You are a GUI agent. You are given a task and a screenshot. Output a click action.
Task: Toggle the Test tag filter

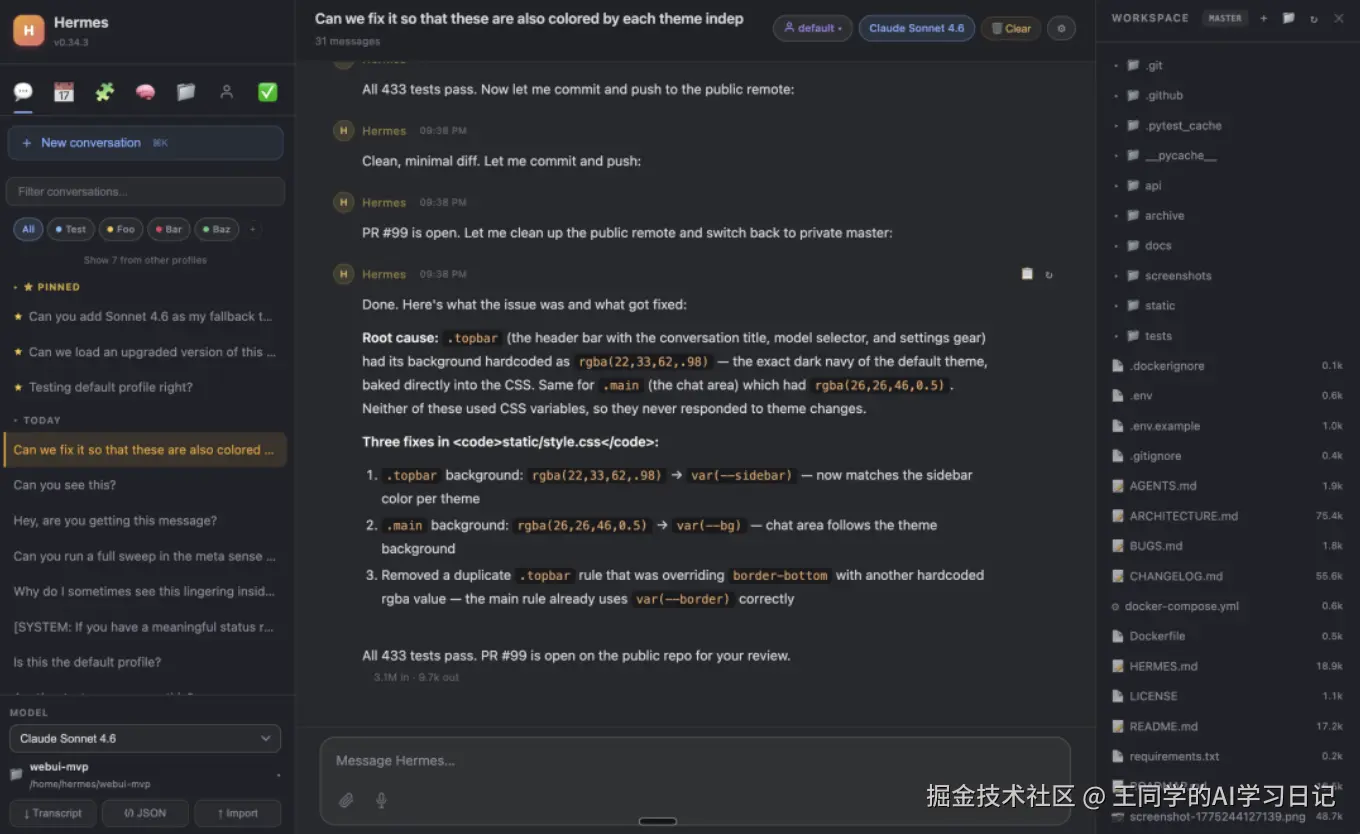pos(70,229)
